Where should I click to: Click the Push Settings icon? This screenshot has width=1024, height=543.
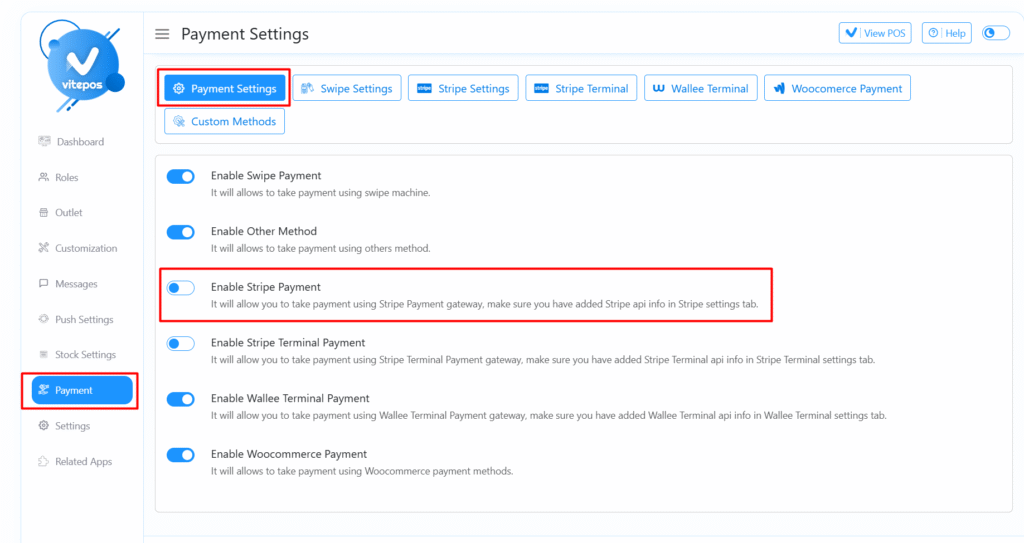click(44, 319)
